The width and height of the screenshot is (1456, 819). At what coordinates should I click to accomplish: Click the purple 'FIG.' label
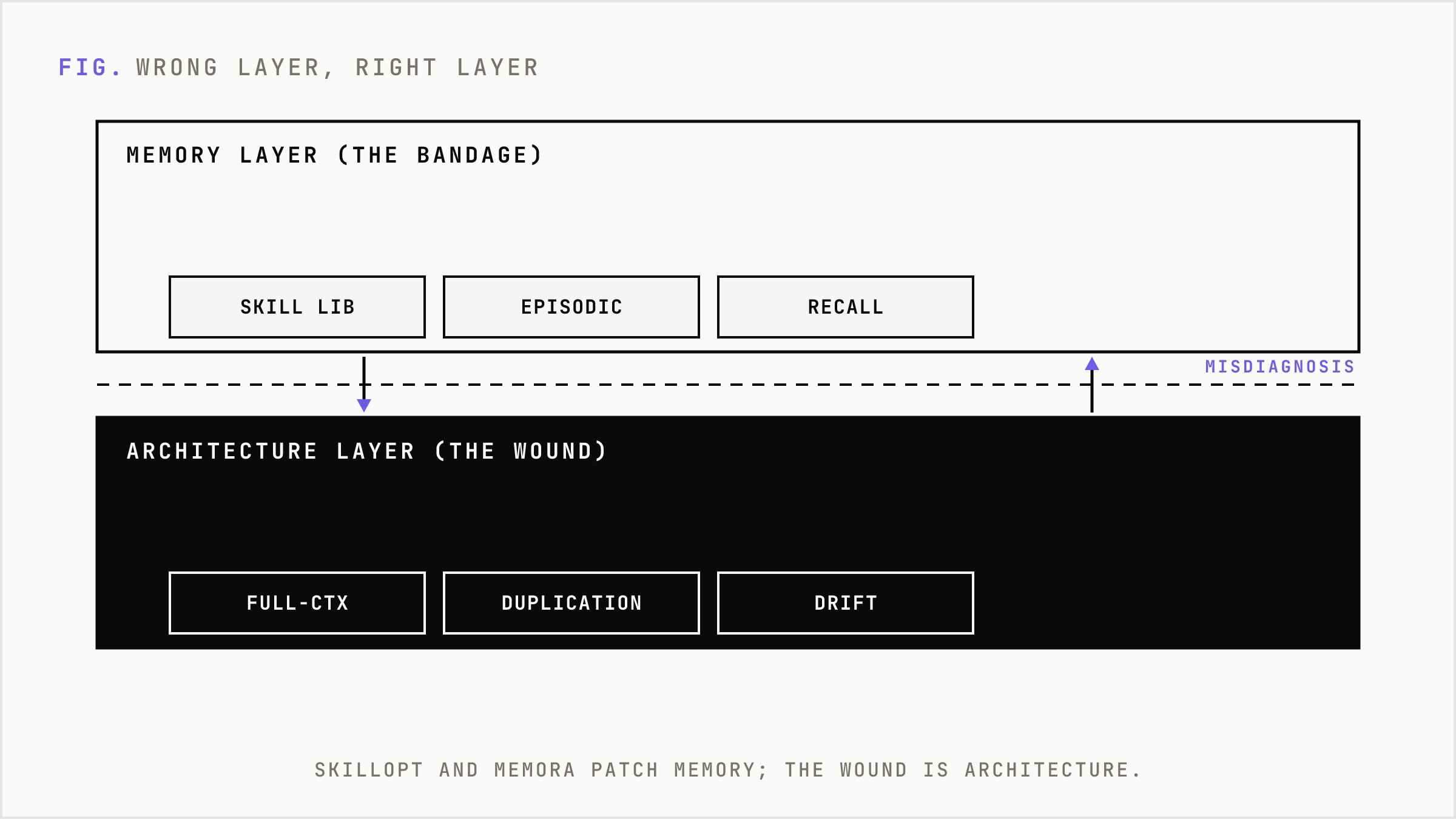pyautogui.click(x=90, y=67)
